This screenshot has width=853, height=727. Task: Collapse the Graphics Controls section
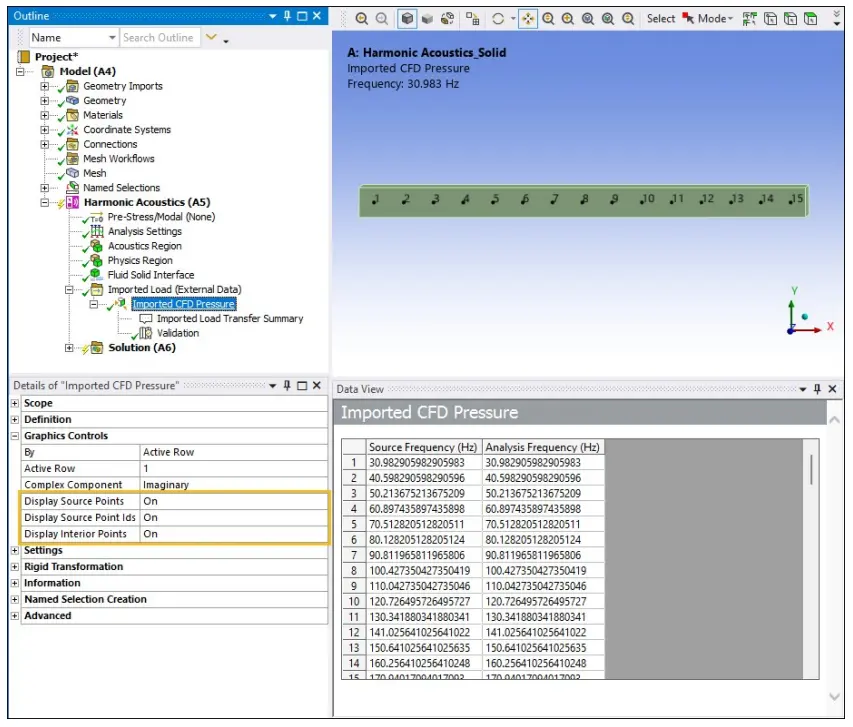[15, 436]
